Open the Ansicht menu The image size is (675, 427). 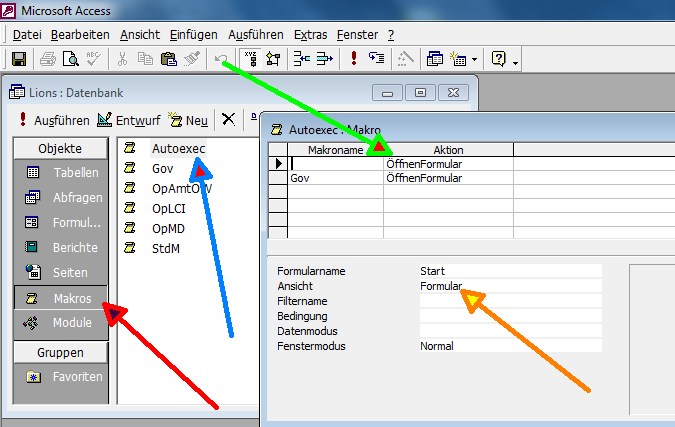pyautogui.click(x=140, y=35)
